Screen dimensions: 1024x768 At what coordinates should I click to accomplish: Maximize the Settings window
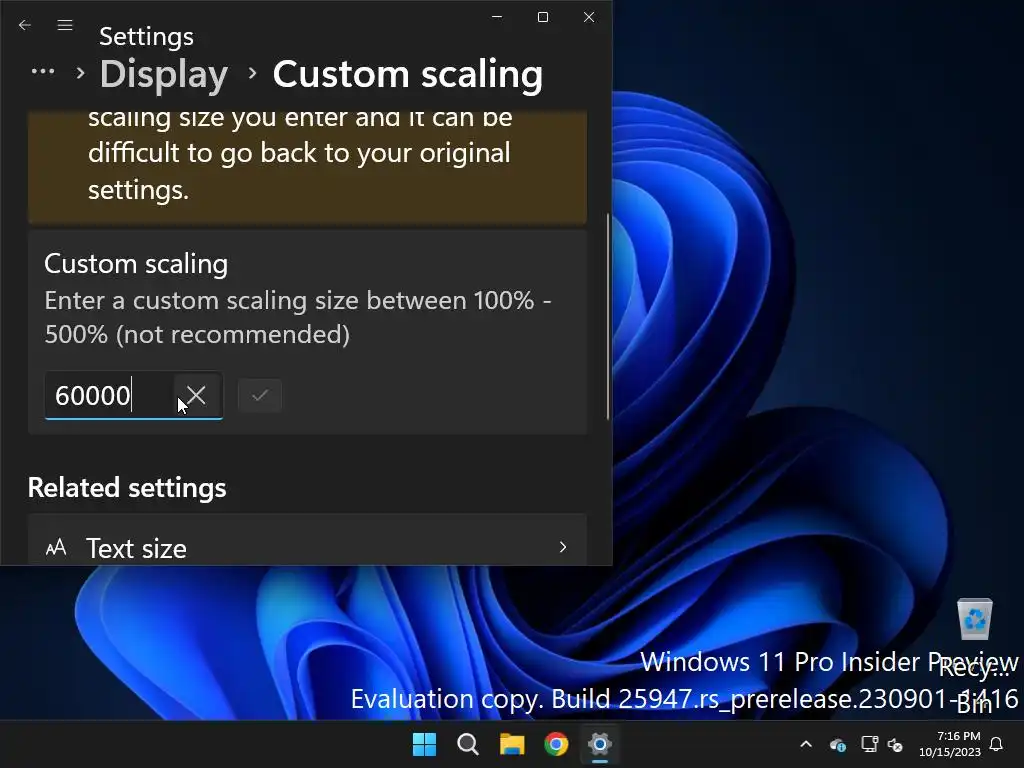(x=543, y=17)
